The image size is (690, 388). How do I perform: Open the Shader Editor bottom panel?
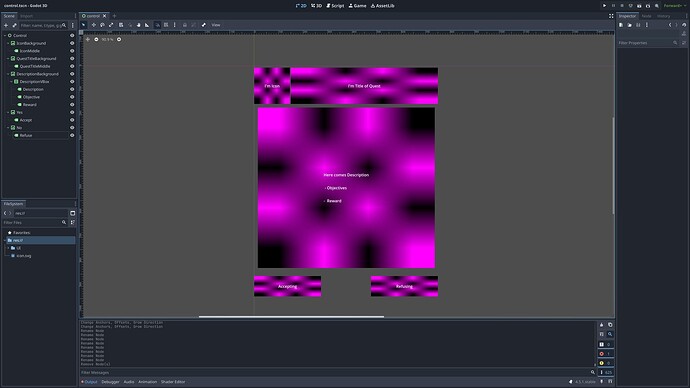pos(173,382)
